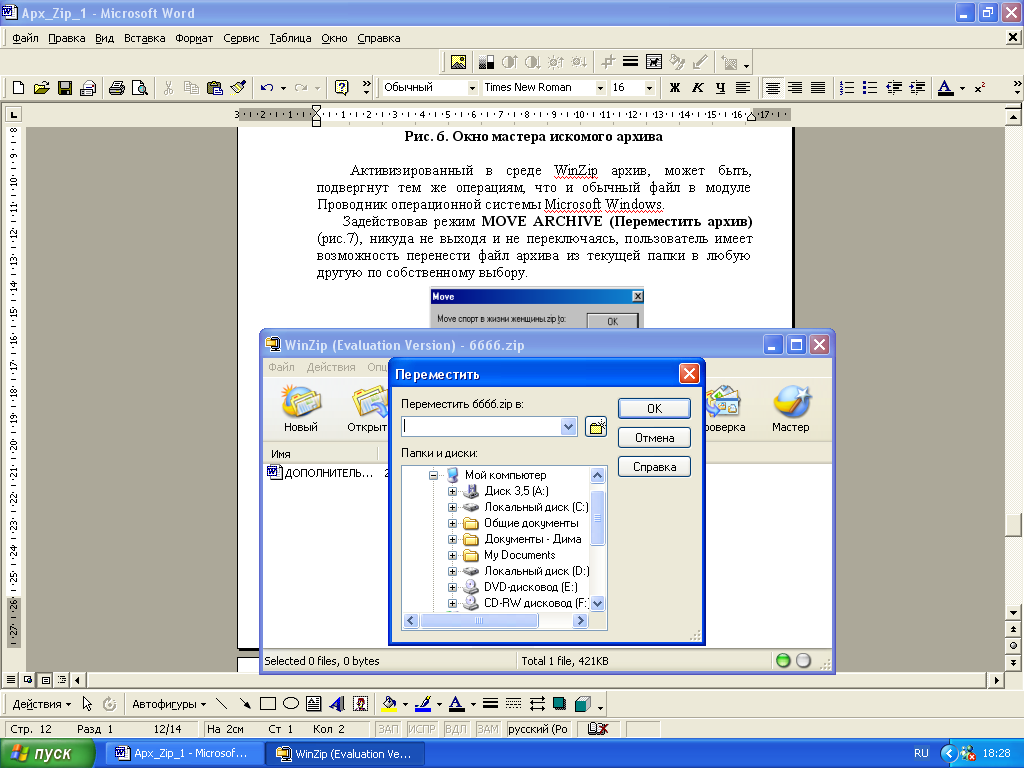The height and width of the screenshot is (768, 1024).
Task: Click Отмена in the Переместить dialog
Action: point(654,438)
